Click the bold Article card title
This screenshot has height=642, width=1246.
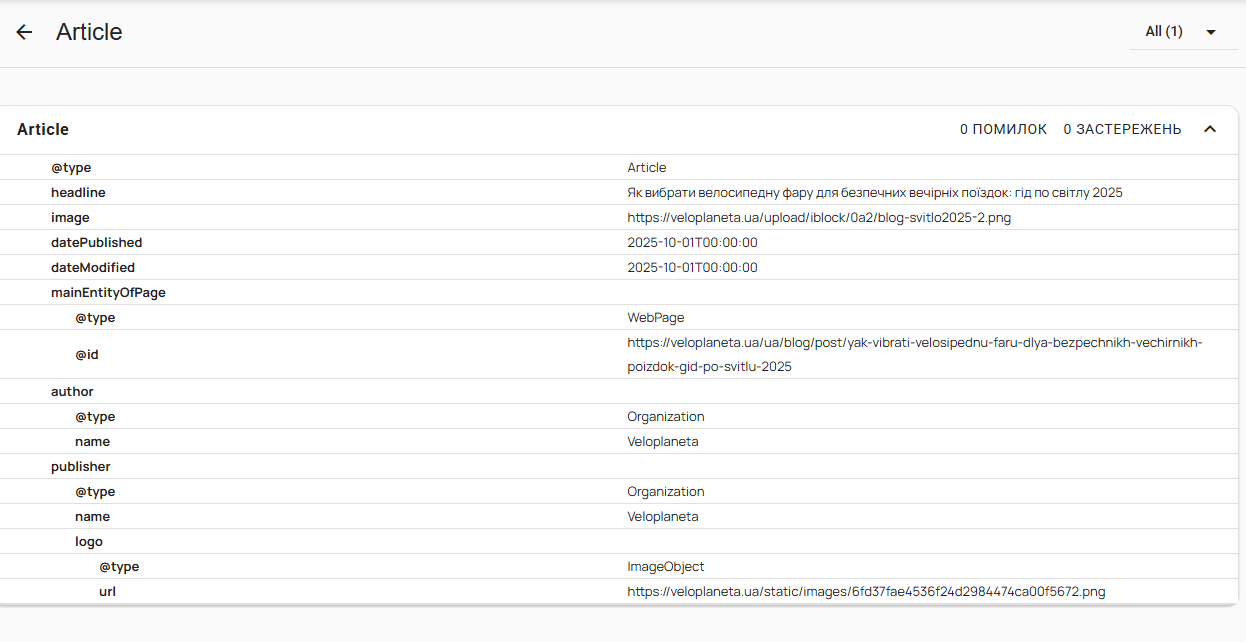[43, 129]
